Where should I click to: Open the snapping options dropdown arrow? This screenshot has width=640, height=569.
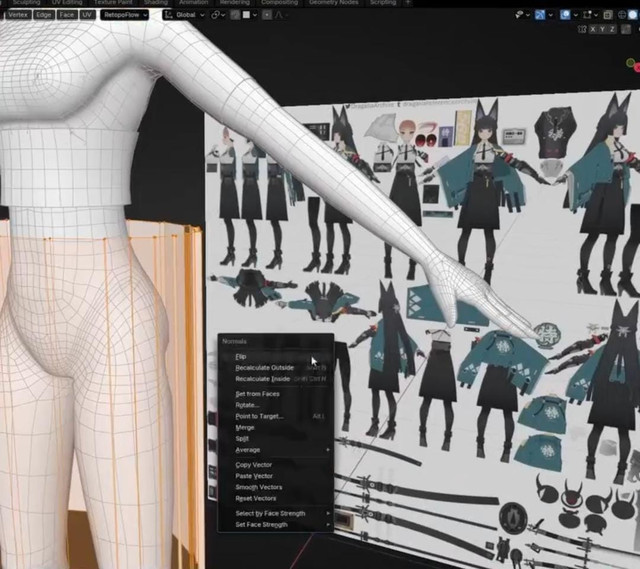(255, 15)
